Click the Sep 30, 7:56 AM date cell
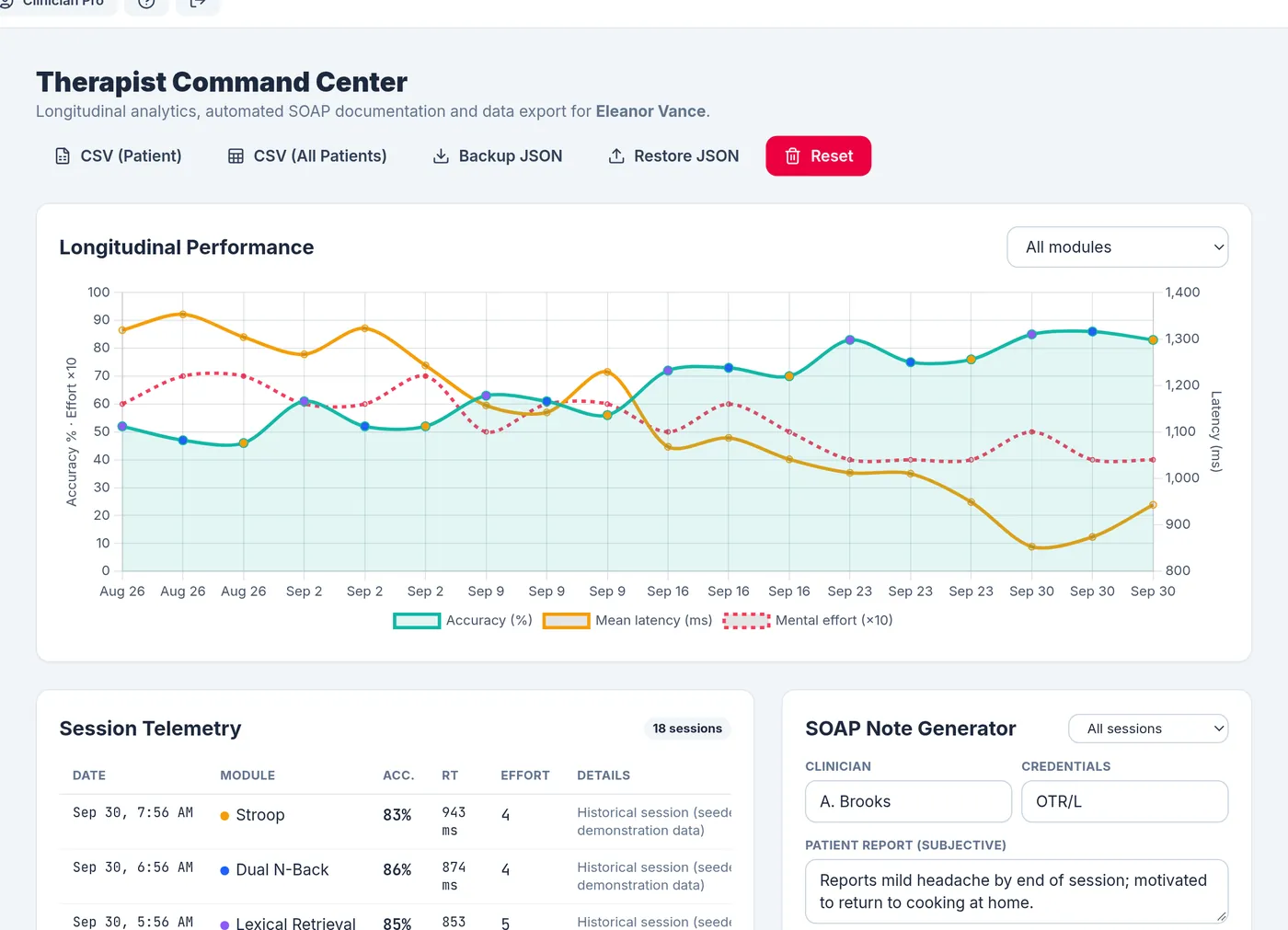The height and width of the screenshot is (930, 1288). pos(133,813)
